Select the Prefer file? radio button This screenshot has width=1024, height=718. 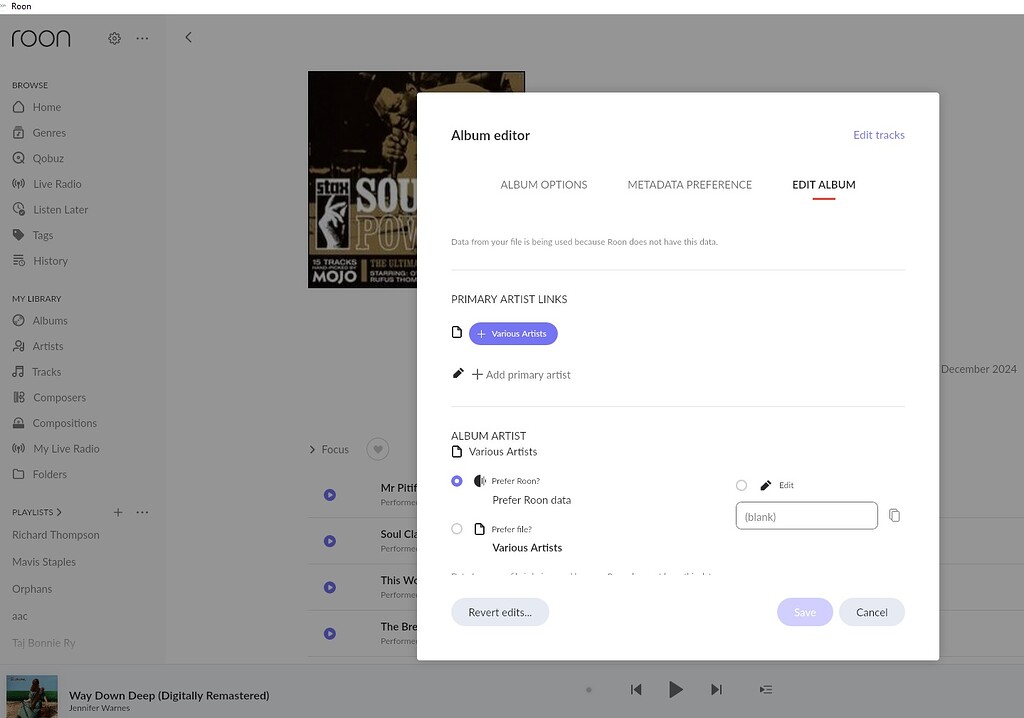point(457,528)
